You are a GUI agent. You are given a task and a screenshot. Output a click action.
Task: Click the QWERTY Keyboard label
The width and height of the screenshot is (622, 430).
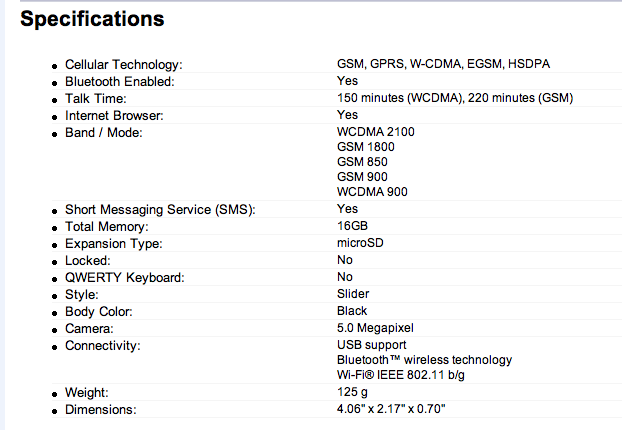click(125, 278)
